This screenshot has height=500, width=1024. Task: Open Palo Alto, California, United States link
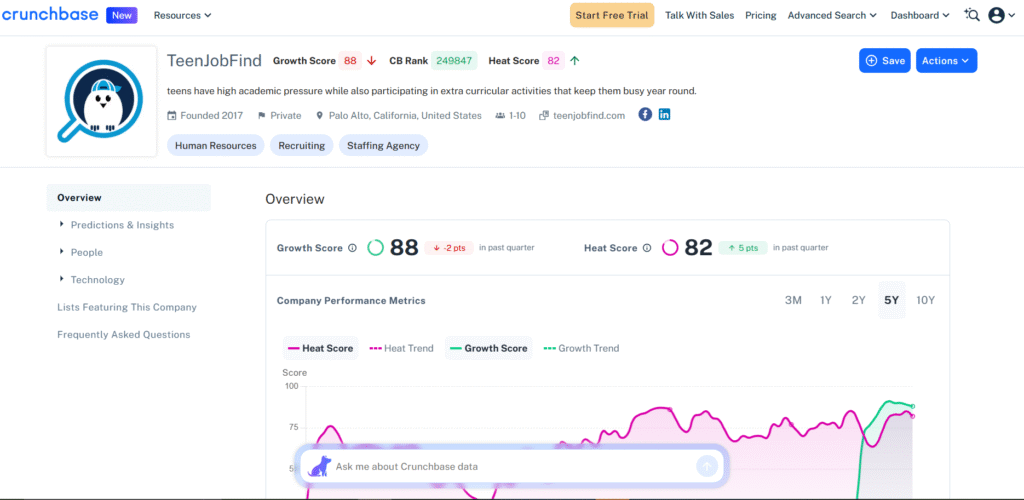pos(405,116)
